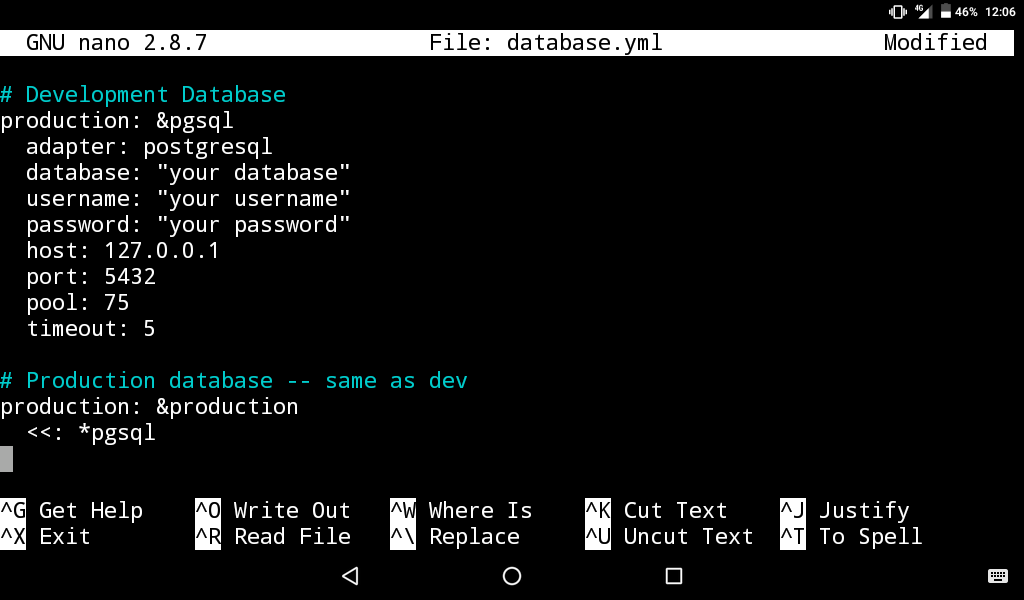The width and height of the screenshot is (1024, 600).
Task: Click the Modified indicator in title bar
Action: point(934,42)
